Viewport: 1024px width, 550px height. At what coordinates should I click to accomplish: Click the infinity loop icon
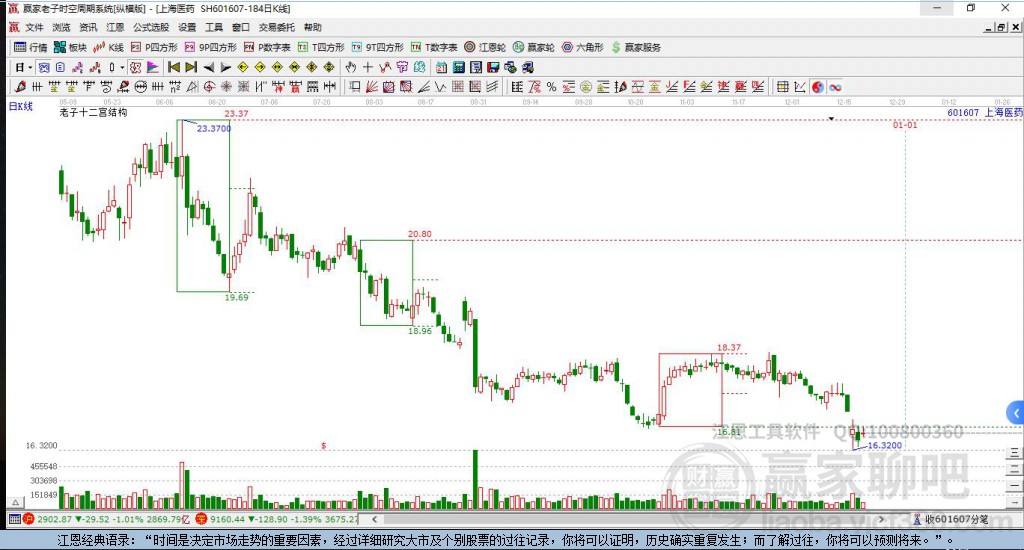click(x=835, y=87)
